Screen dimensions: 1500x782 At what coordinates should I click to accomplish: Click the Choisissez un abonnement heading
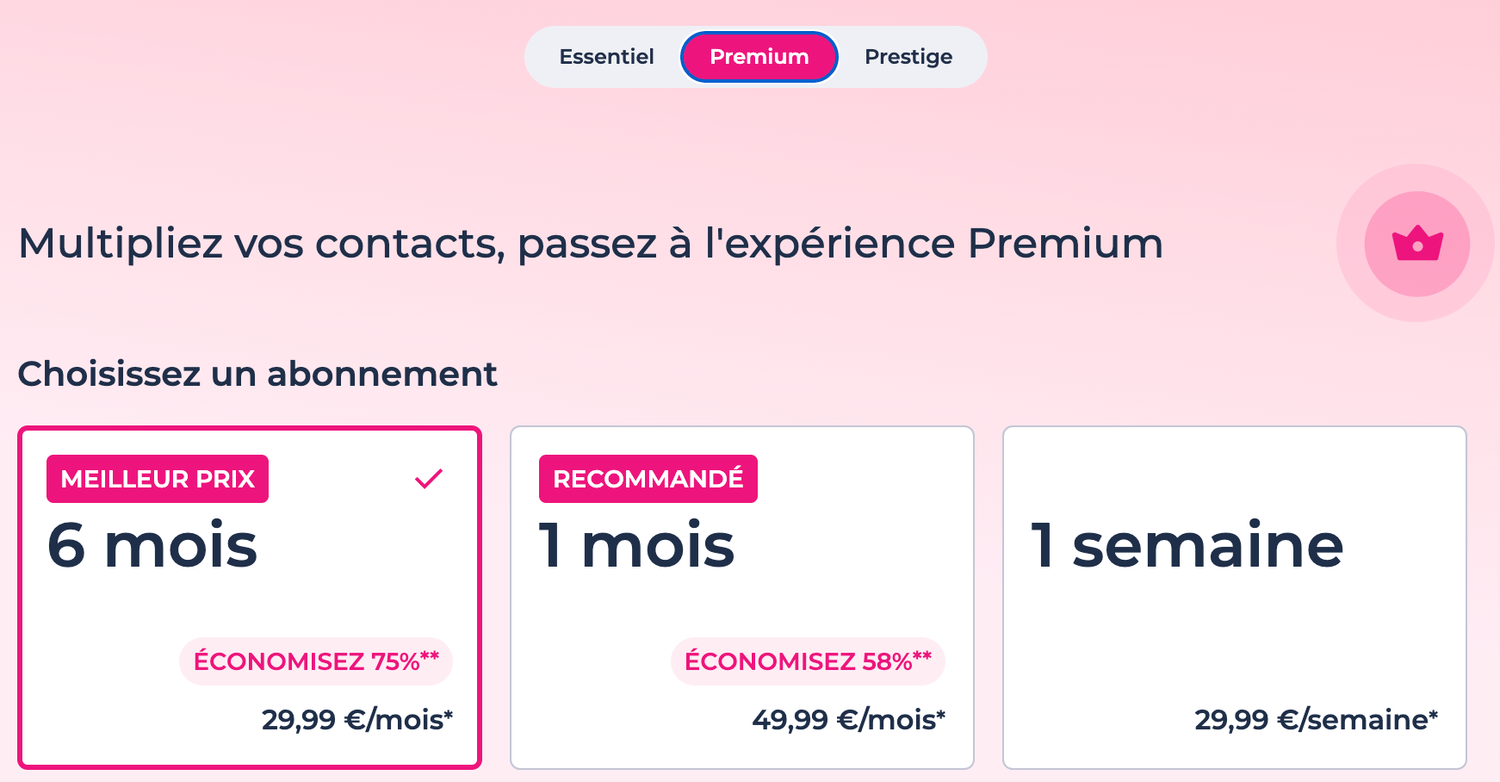258,374
